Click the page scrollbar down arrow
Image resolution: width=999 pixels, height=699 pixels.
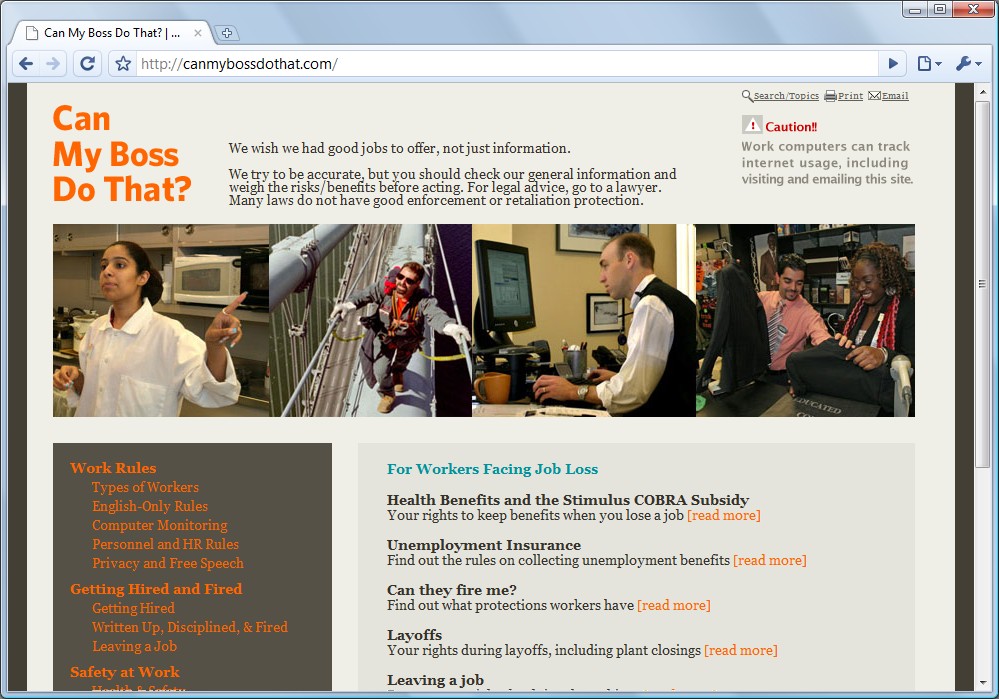982,682
